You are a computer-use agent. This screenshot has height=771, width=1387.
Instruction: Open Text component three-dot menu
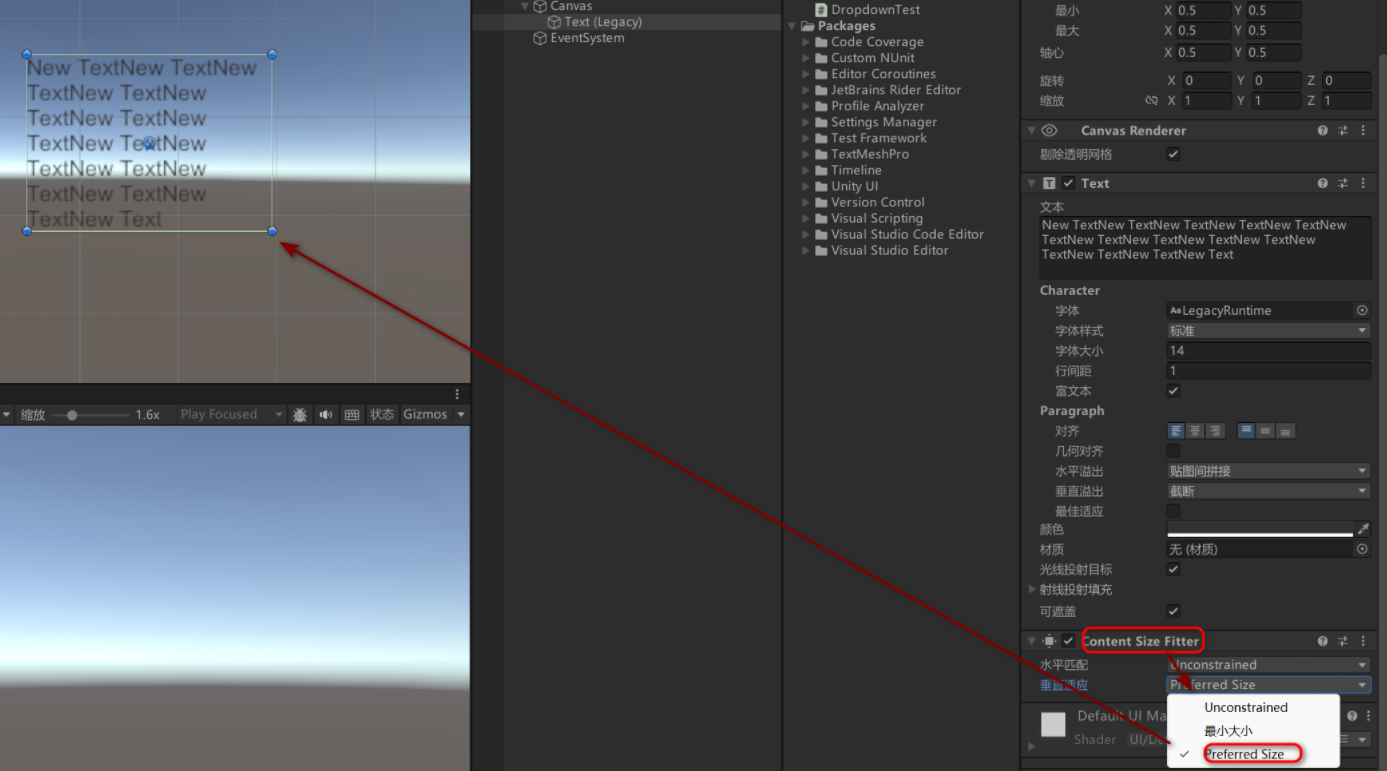pos(1362,184)
